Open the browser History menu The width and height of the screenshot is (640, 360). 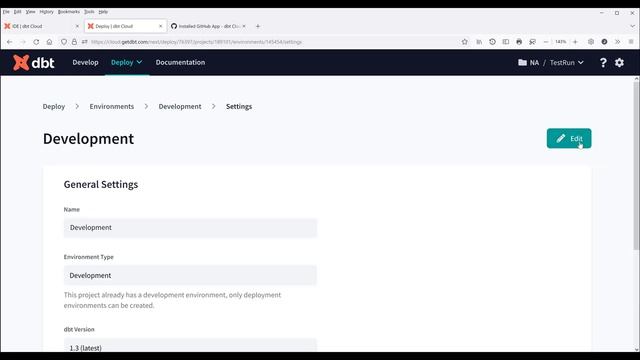point(47,12)
